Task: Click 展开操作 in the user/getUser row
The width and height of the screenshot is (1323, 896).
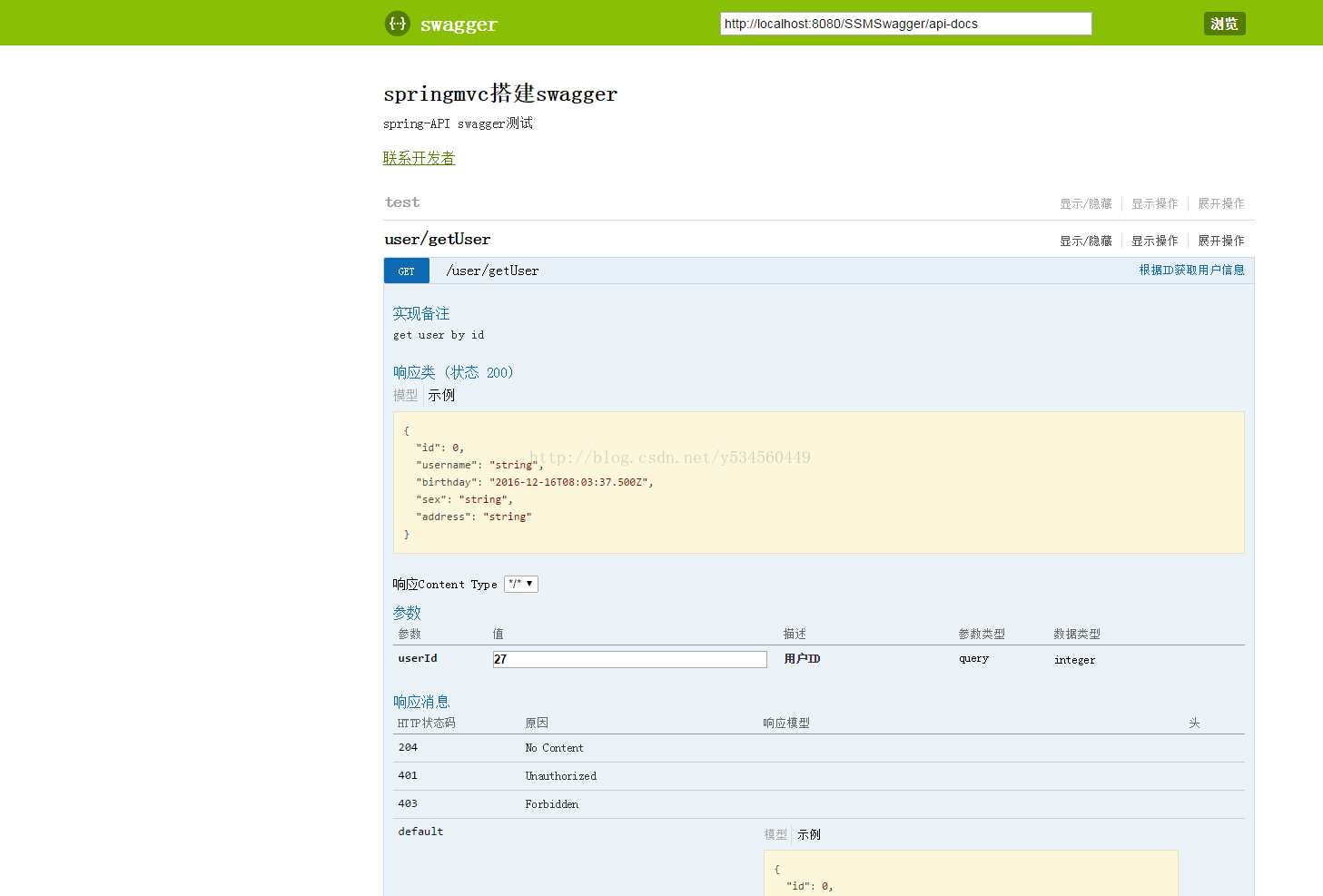Action: (1220, 241)
